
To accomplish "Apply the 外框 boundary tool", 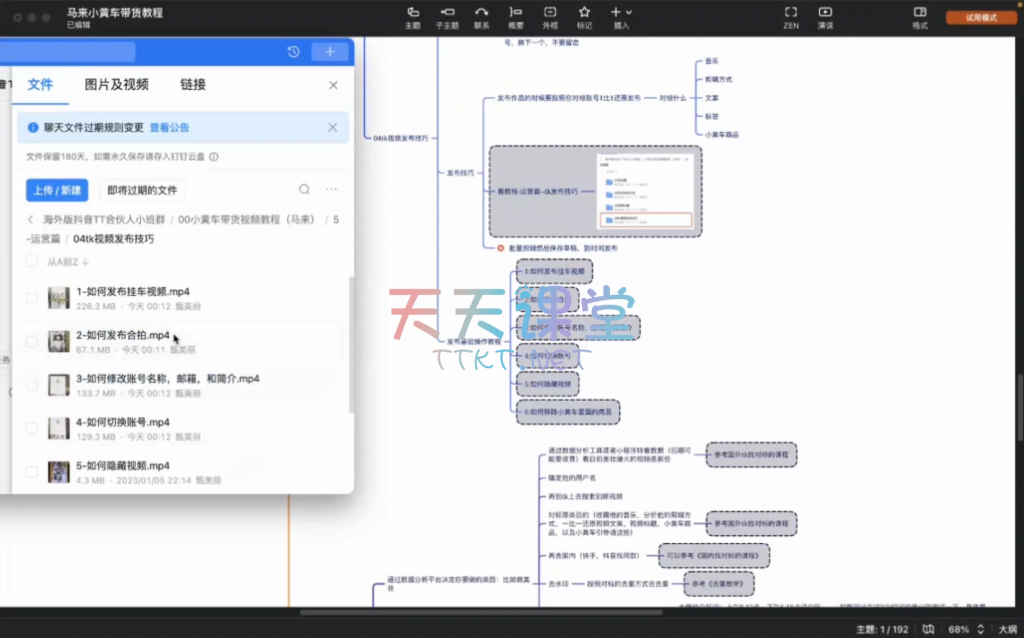I will (x=550, y=16).
